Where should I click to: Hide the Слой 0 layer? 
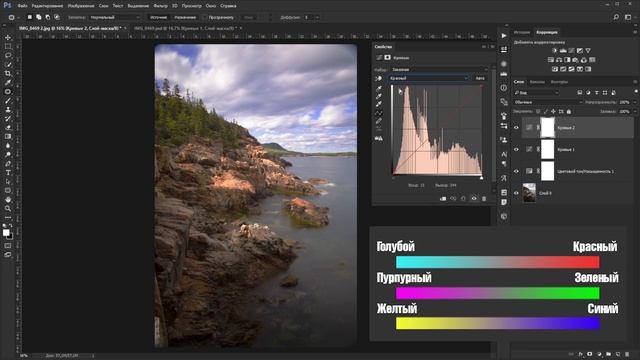coord(516,193)
